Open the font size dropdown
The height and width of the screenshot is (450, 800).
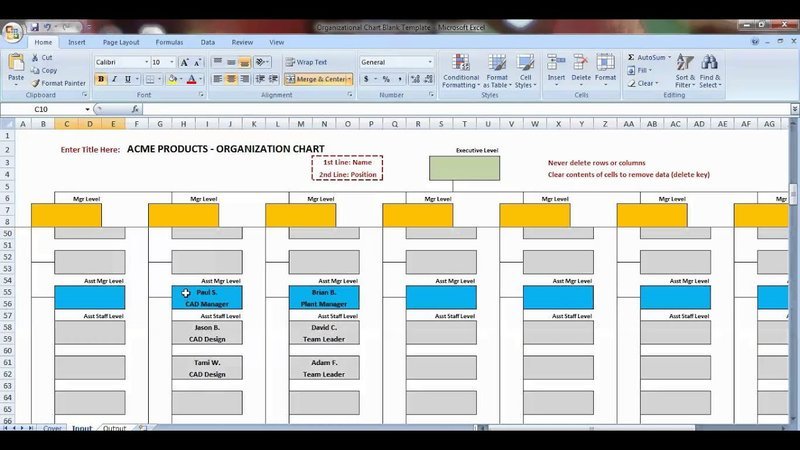pos(172,62)
